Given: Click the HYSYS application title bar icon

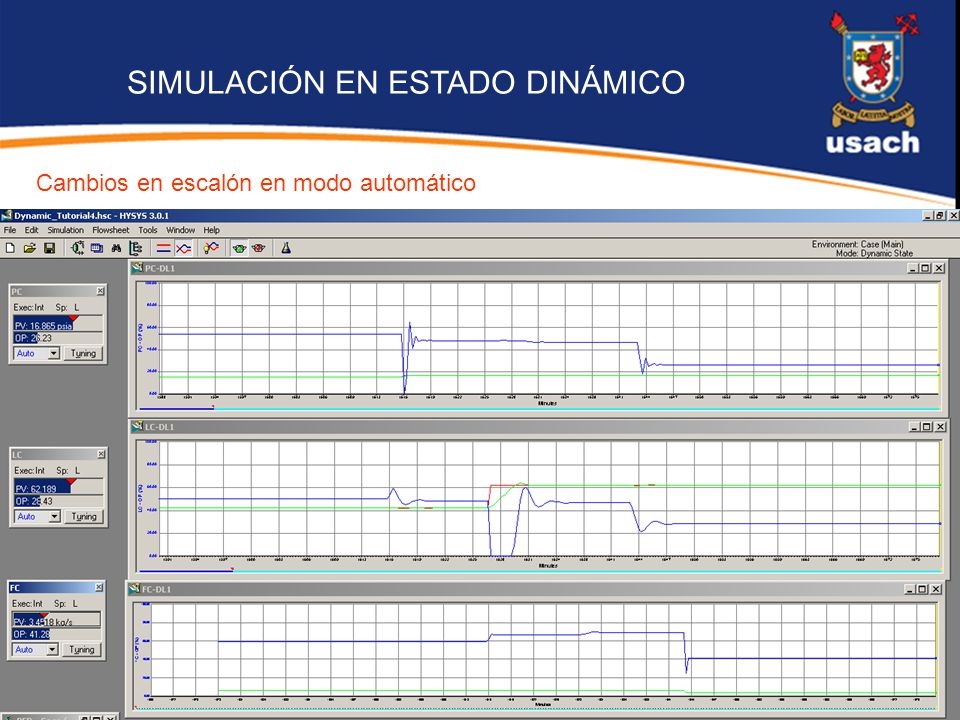Looking at the screenshot, I should (x=7, y=216).
